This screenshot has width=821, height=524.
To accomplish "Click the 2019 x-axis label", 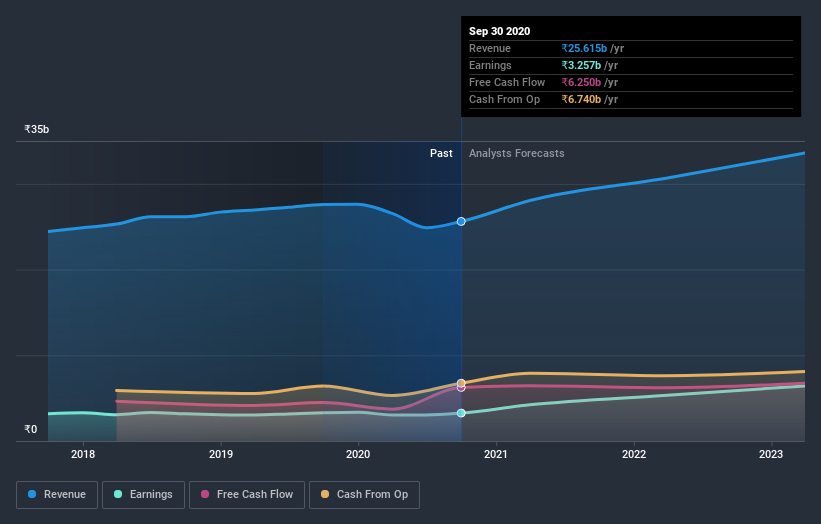I will point(221,454).
